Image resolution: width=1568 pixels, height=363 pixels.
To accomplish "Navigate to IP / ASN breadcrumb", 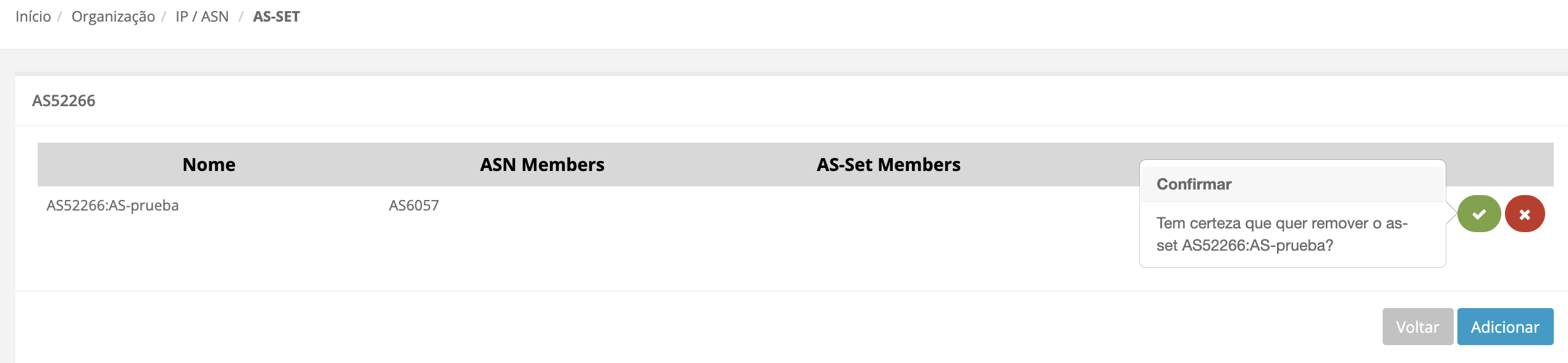I will point(202,17).
